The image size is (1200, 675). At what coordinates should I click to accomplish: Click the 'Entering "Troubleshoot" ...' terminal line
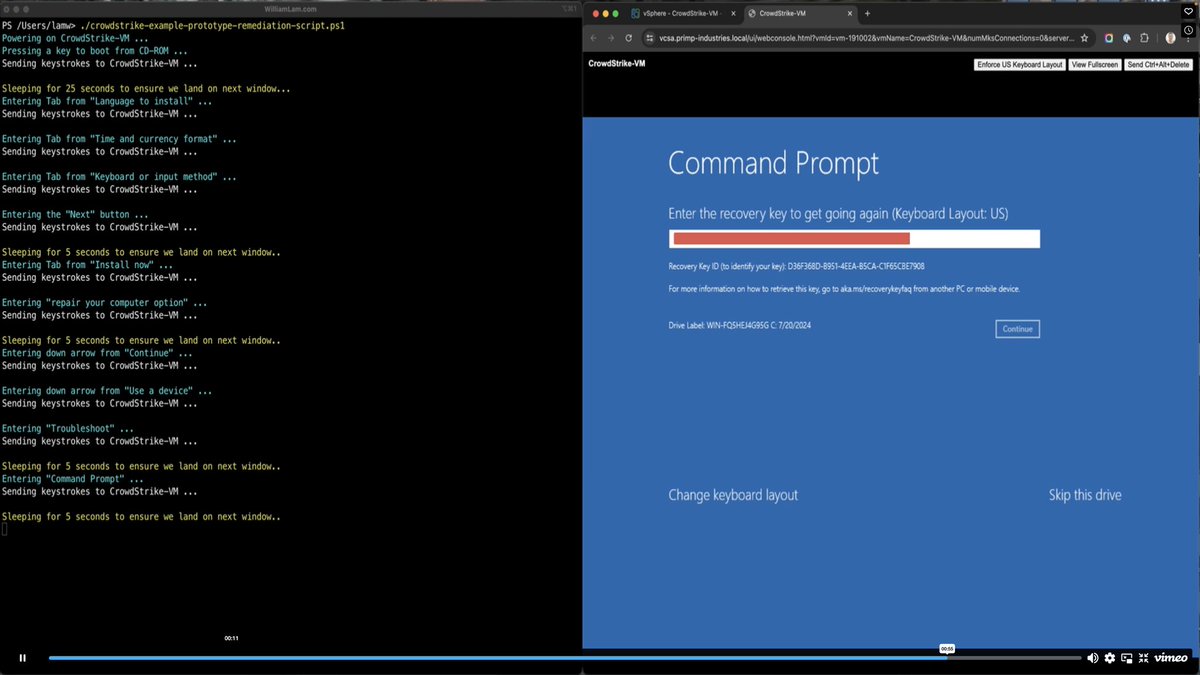[68, 428]
